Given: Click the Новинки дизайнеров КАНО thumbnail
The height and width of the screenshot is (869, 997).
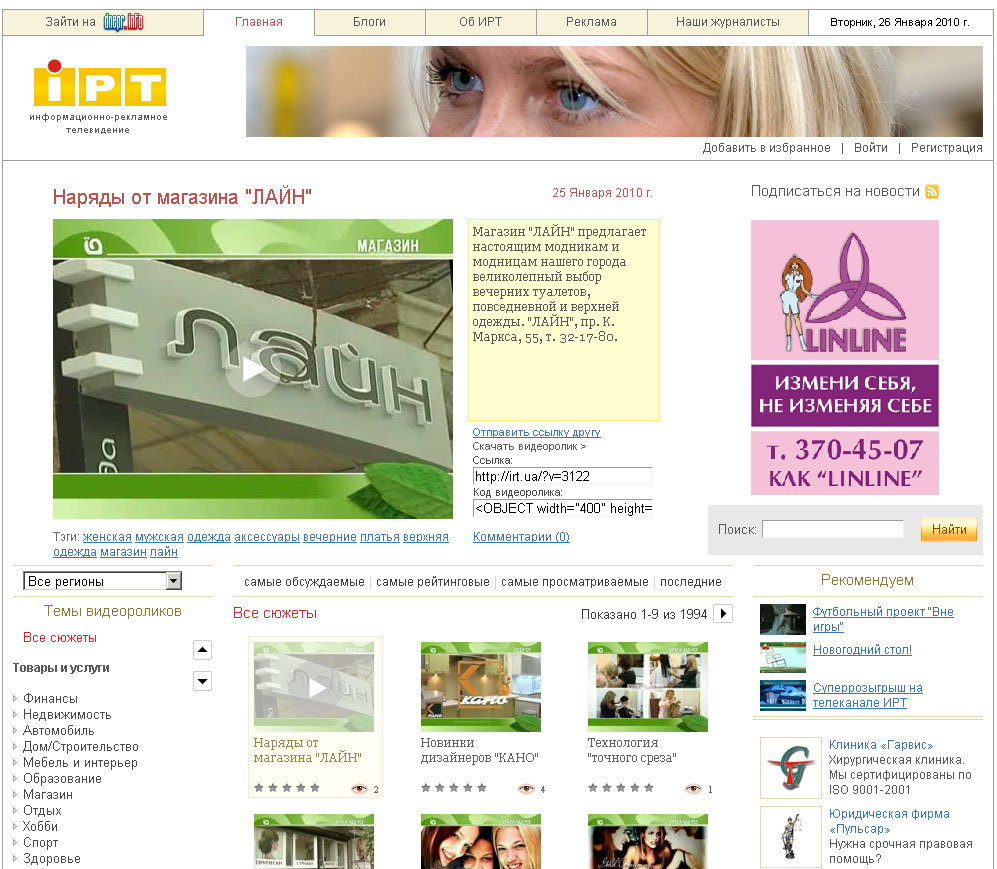Looking at the screenshot, I should pos(481,687).
